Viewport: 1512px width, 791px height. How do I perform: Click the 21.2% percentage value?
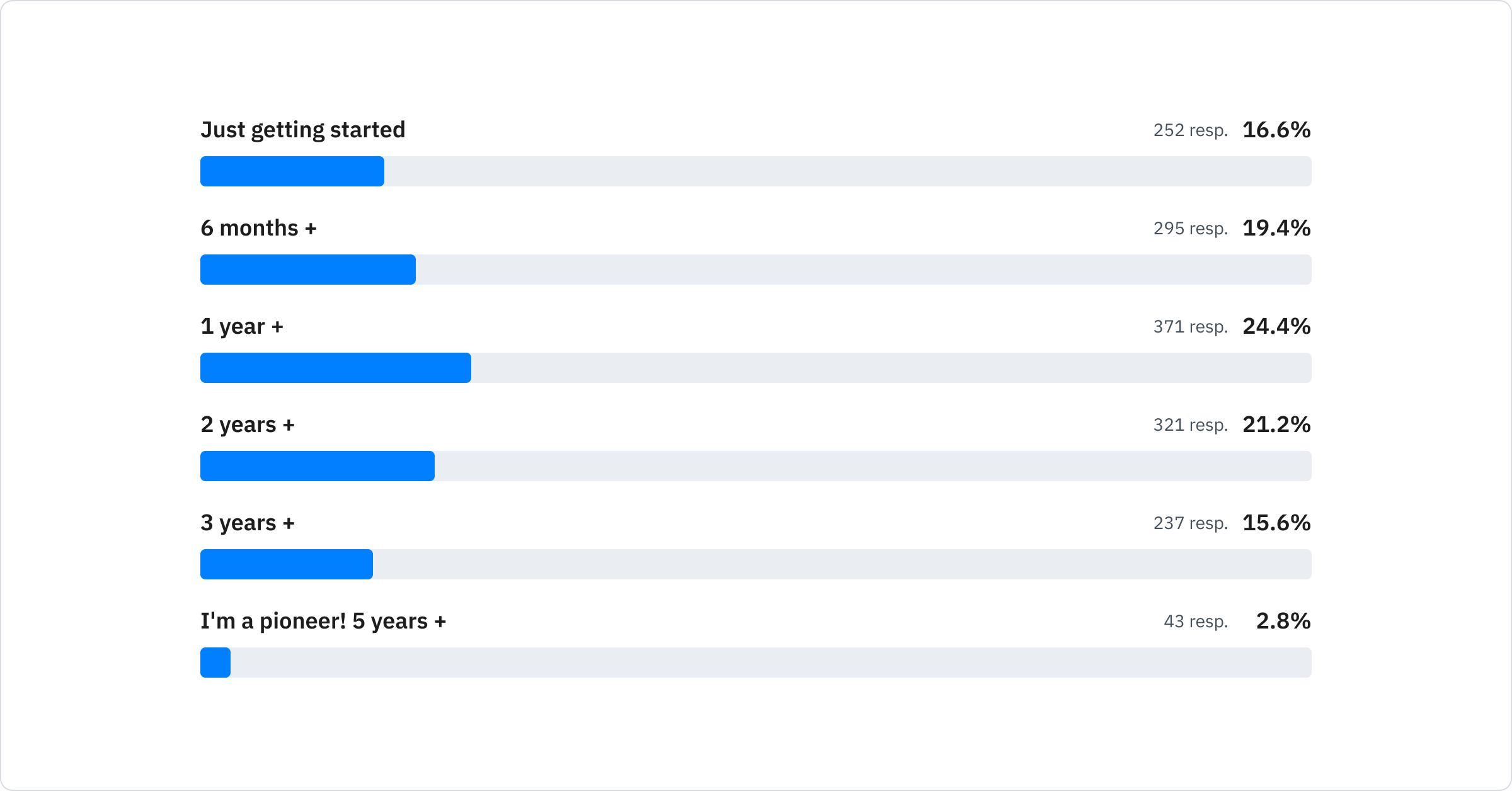(1276, 424)
